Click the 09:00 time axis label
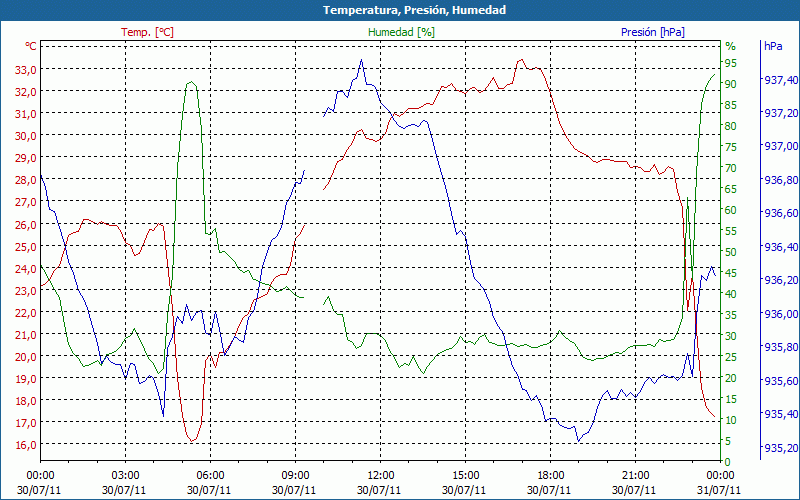The width and height of the screenshot is (800, 500). point(295,476)
